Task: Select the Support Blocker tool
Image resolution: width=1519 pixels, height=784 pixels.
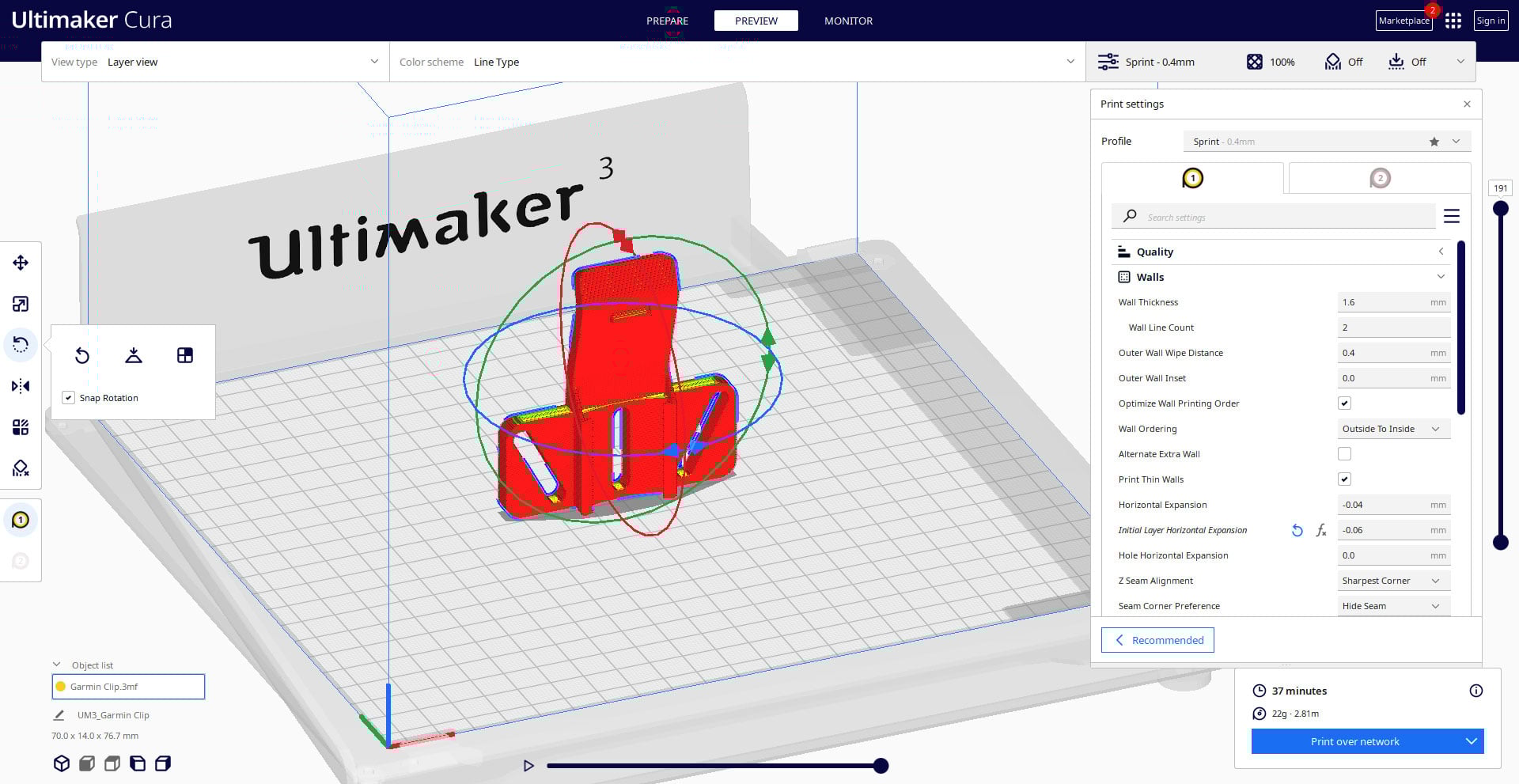Action: tap(21, 468)
